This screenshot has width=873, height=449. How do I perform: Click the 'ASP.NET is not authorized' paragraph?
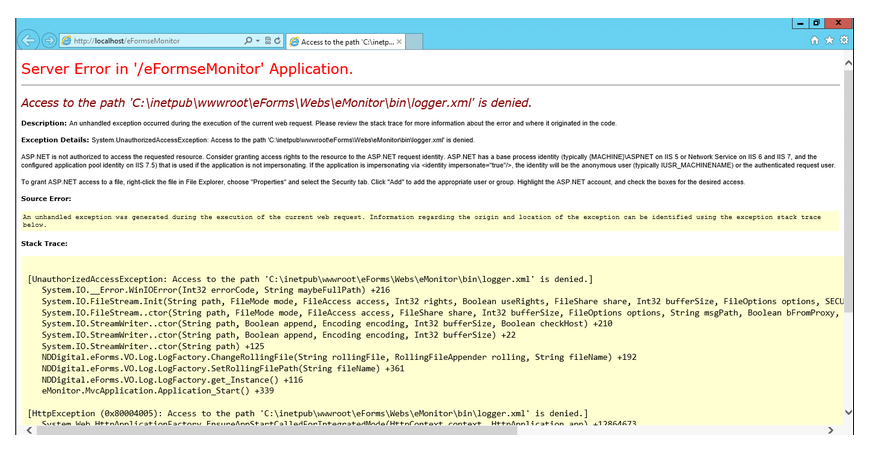coord(428,161)
